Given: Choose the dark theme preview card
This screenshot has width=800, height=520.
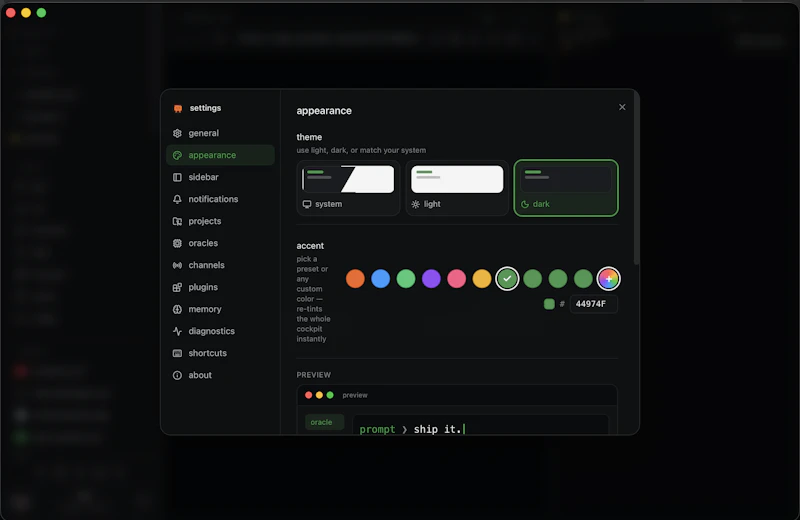Looking at the screenshot, I should point(566,188).
